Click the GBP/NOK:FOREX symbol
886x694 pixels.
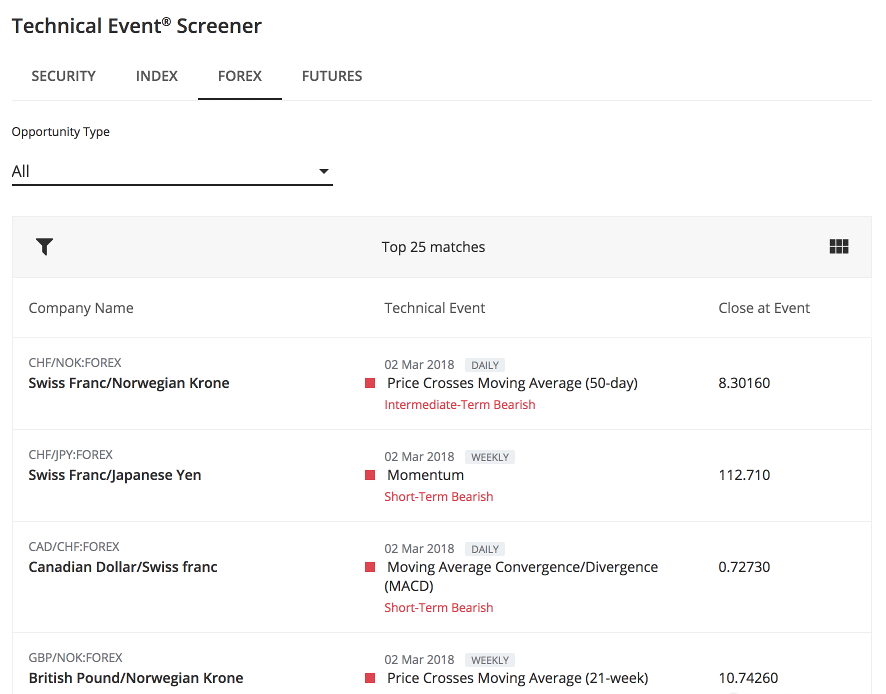76,658
